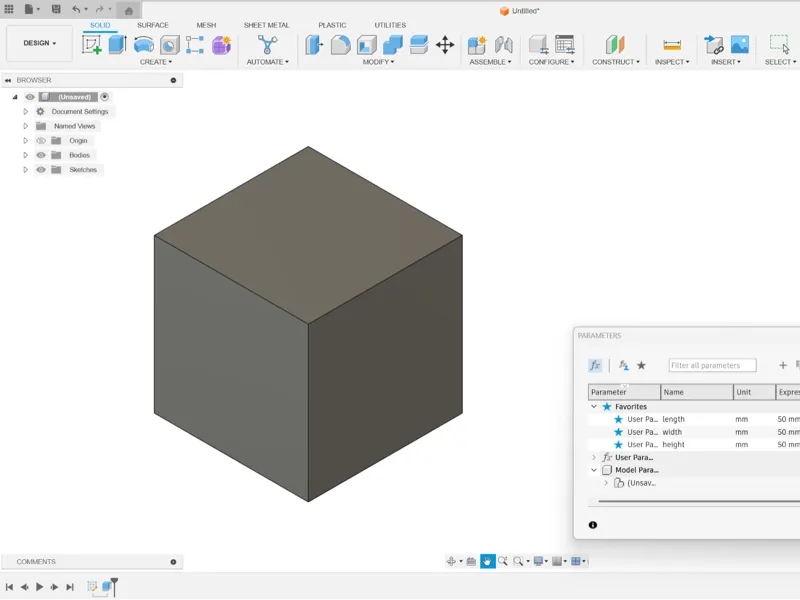Open the DESIGN workspace dropdown

pos(39,43)
